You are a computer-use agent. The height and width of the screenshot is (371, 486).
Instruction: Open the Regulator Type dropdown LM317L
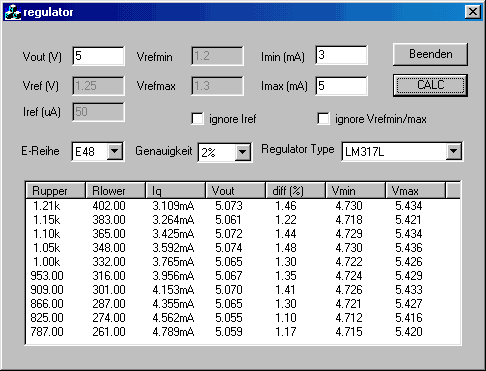point(453,151)
